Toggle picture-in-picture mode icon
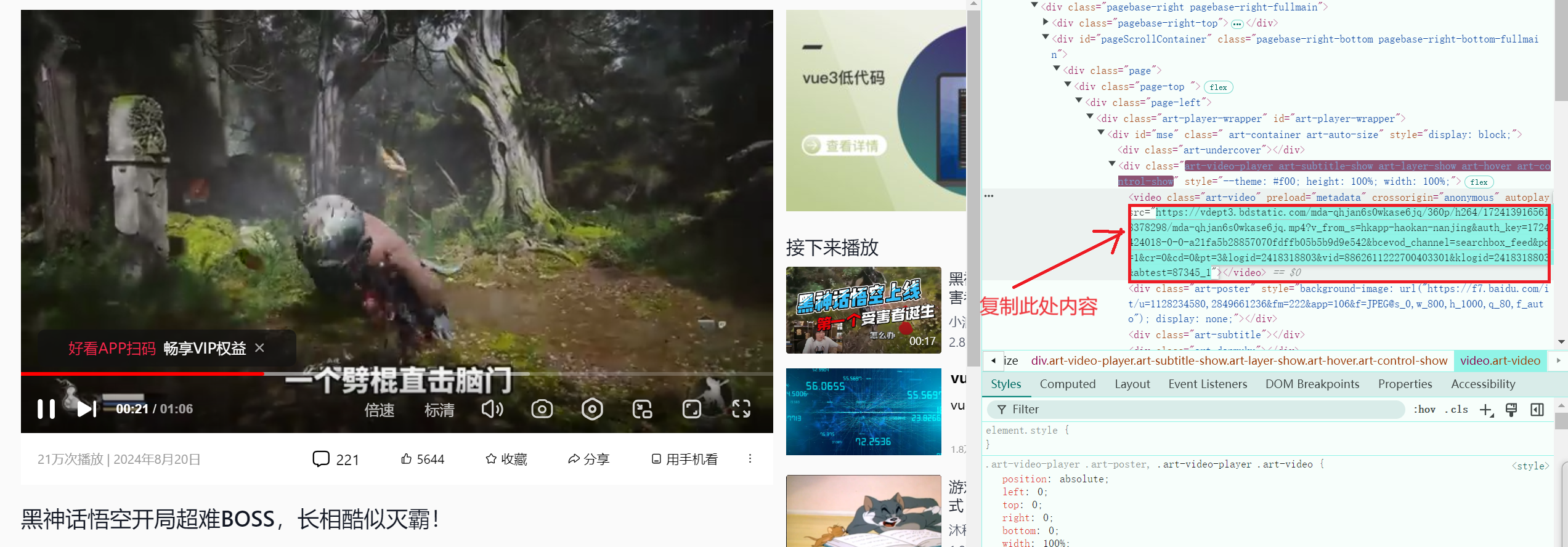 point(642,409)
